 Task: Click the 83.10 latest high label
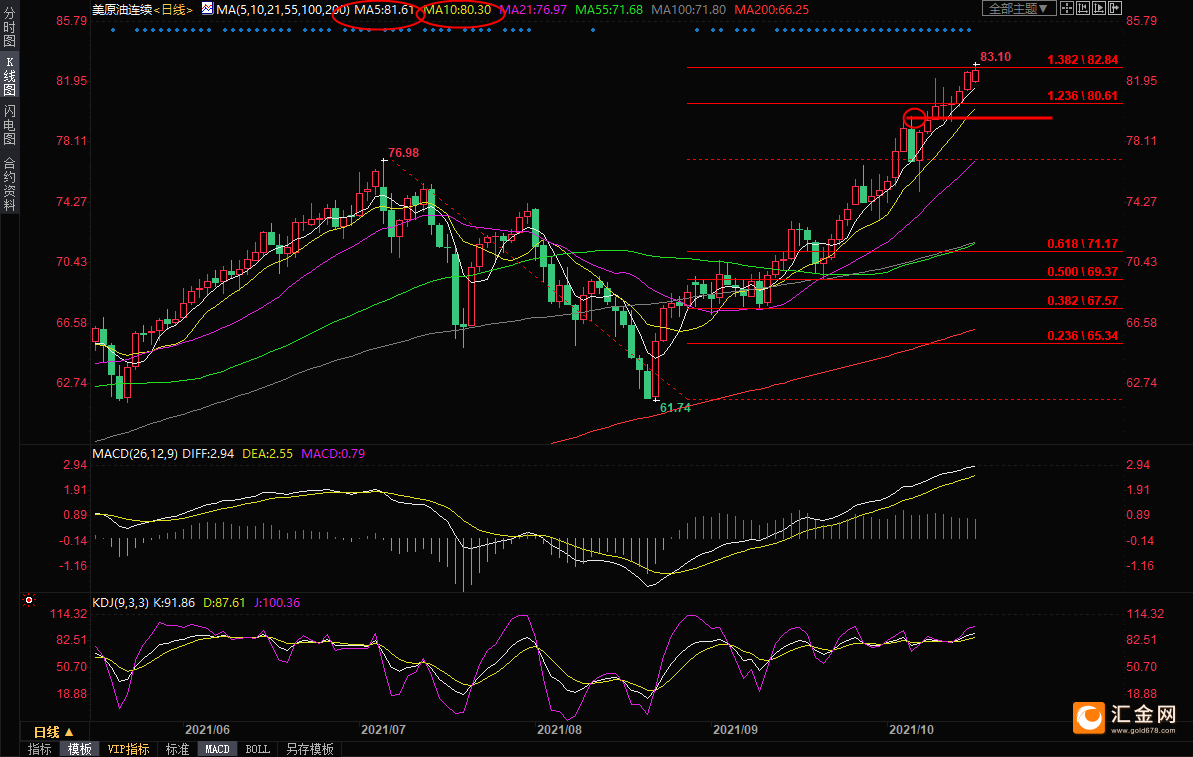995,57
